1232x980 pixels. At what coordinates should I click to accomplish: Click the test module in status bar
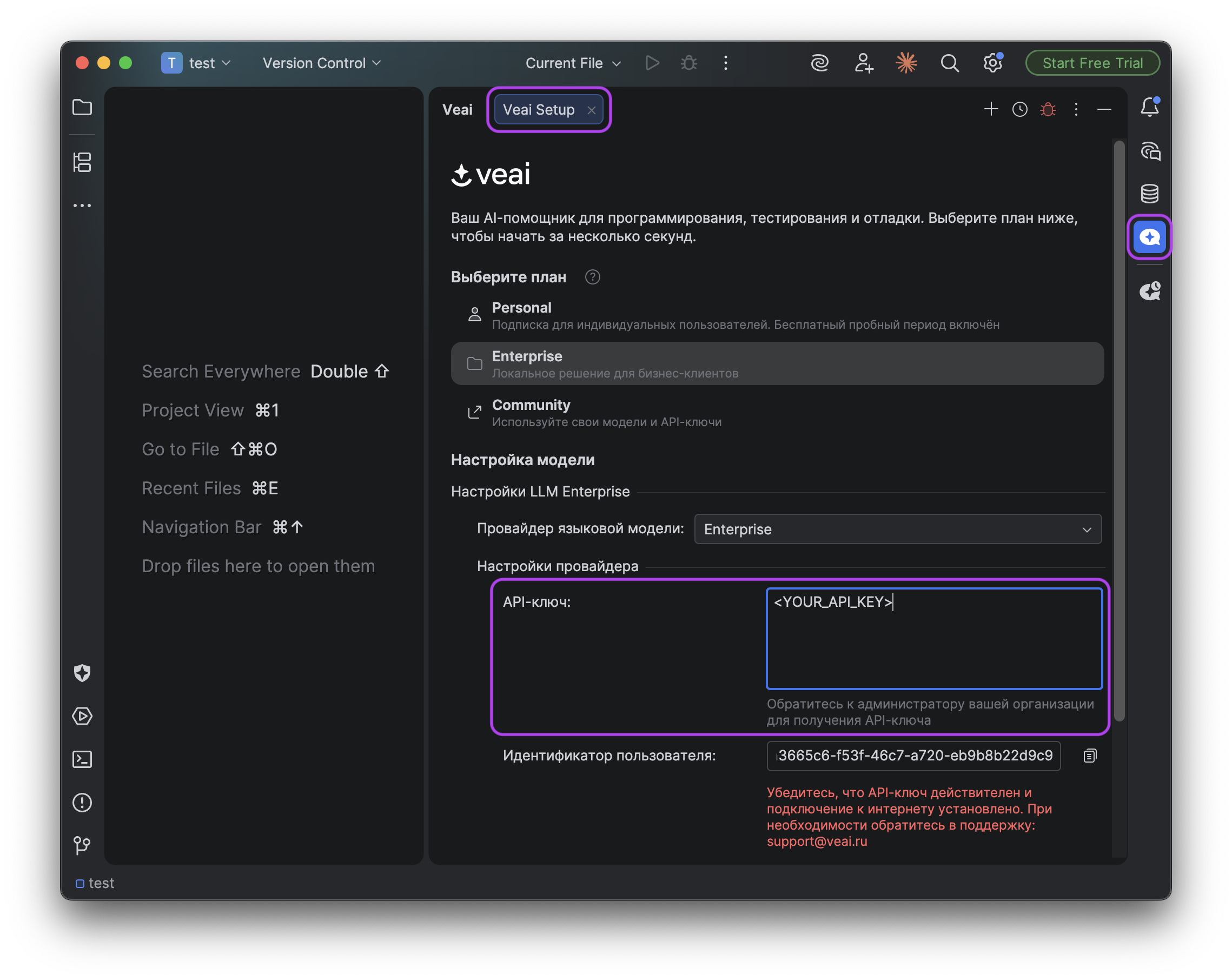click(x=95, y=883)
